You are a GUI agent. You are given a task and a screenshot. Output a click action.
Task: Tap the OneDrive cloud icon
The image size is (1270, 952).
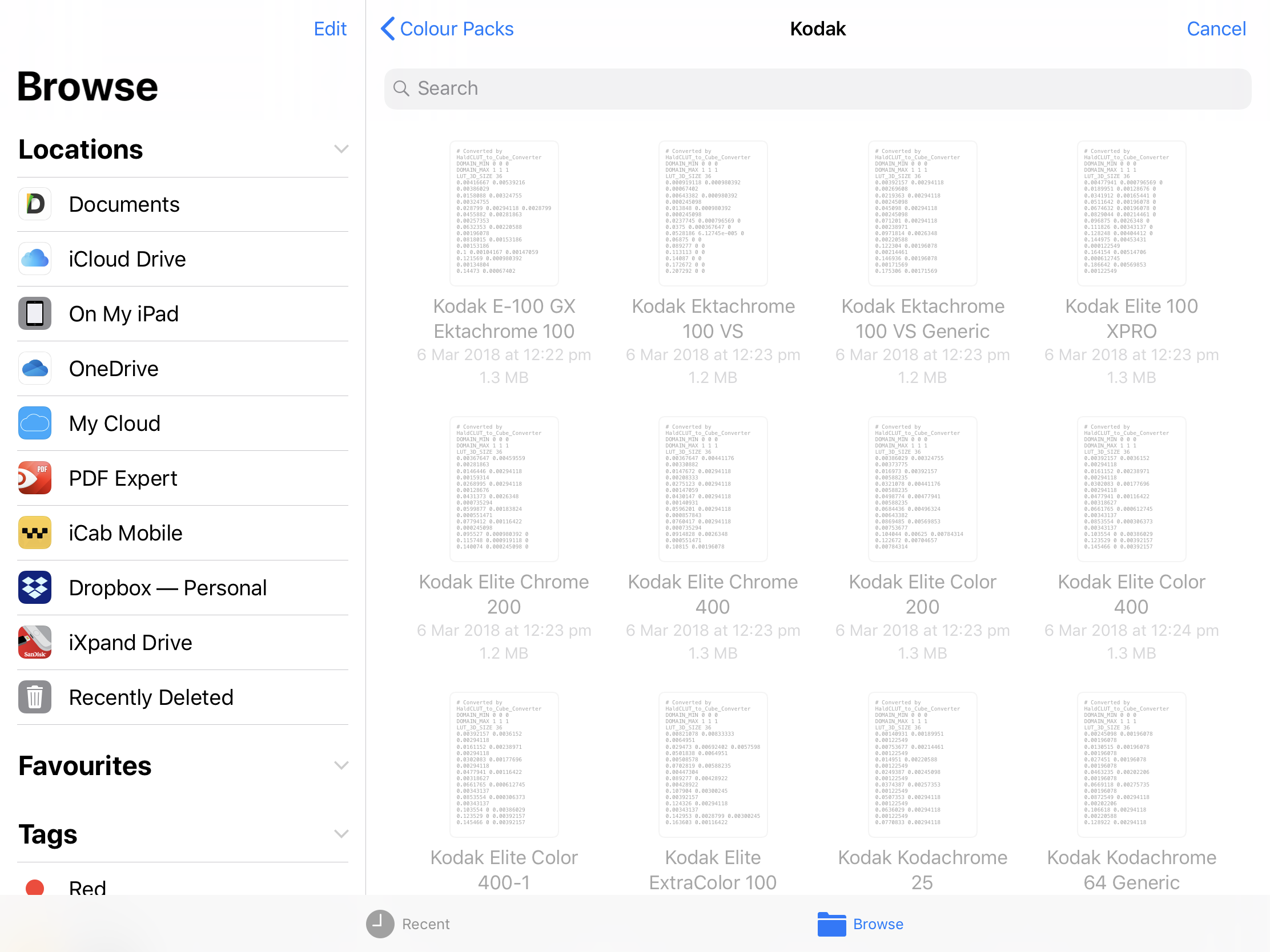(x=35, y=368)
